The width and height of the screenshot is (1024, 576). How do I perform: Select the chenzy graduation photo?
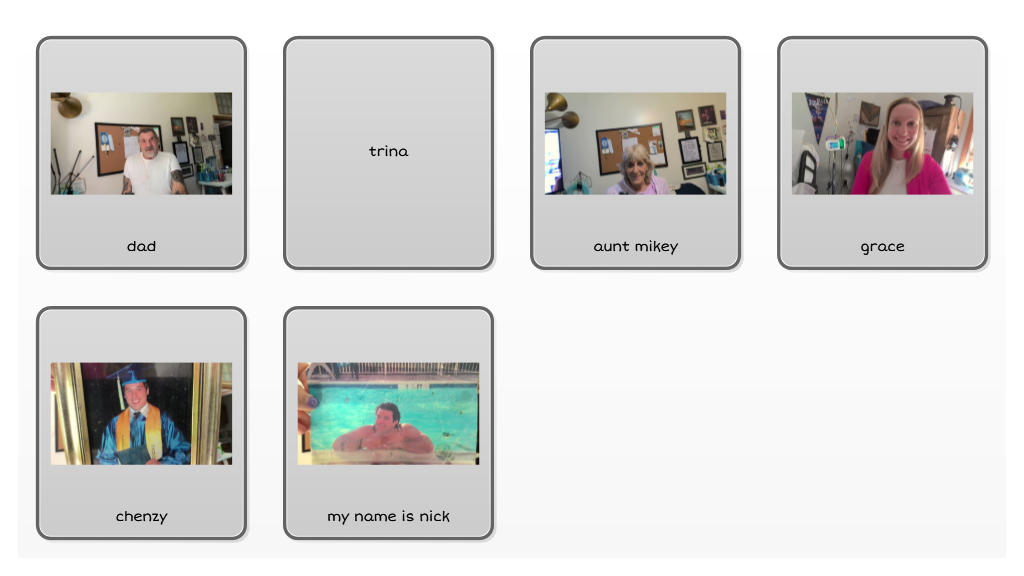(141, 413)
